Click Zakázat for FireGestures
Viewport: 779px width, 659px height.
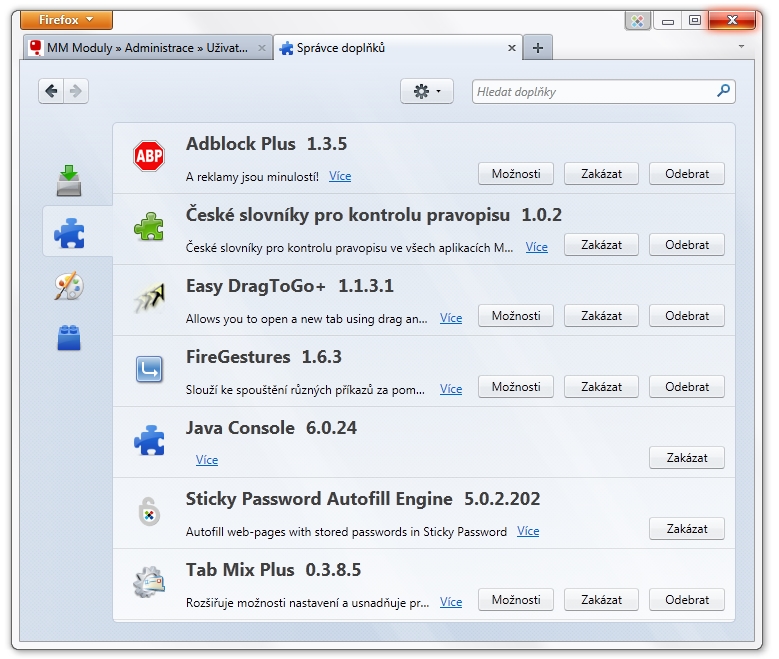click(x=601, y=387)
